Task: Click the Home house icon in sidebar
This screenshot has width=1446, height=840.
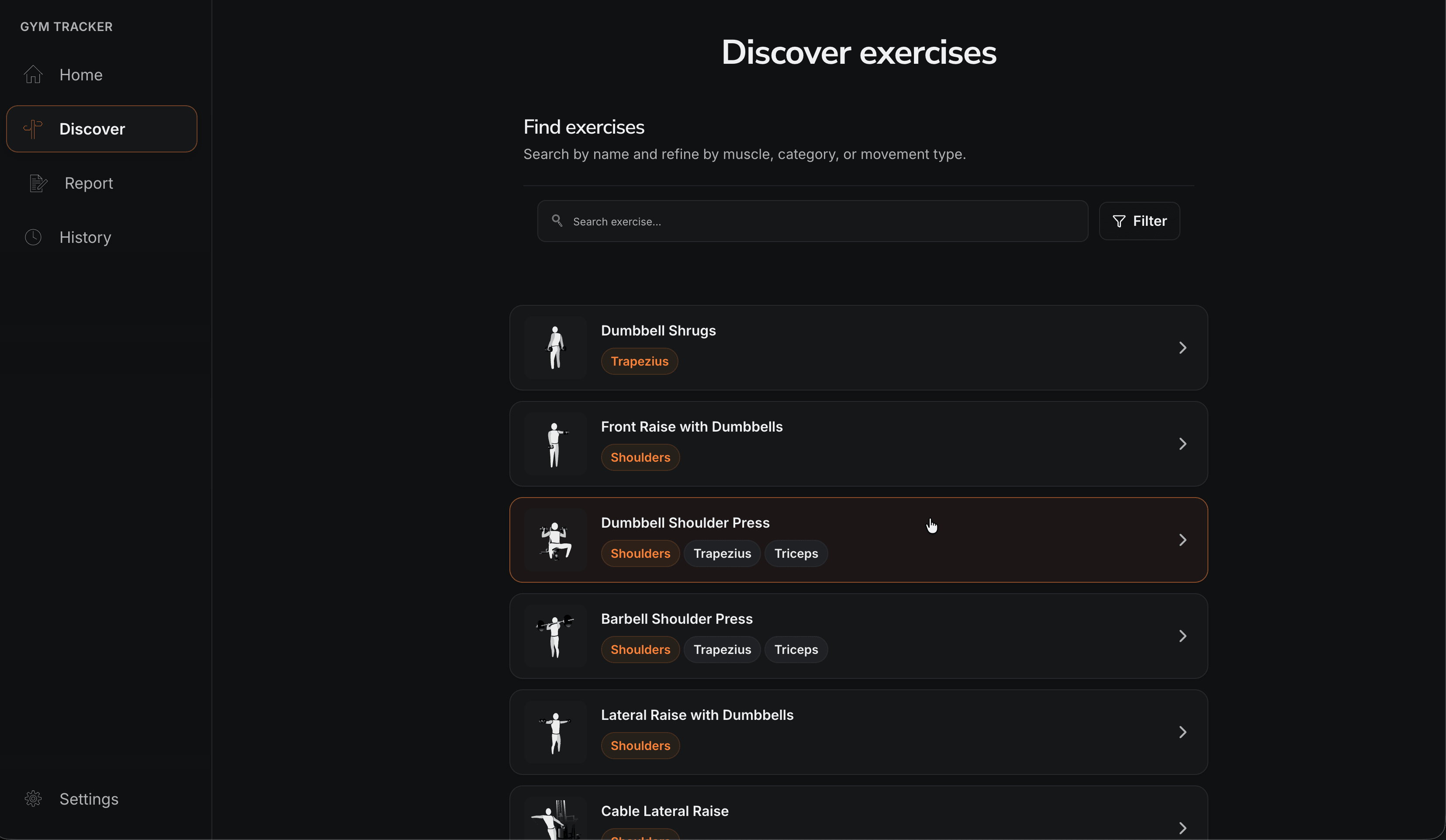Action: coord(33,75)
